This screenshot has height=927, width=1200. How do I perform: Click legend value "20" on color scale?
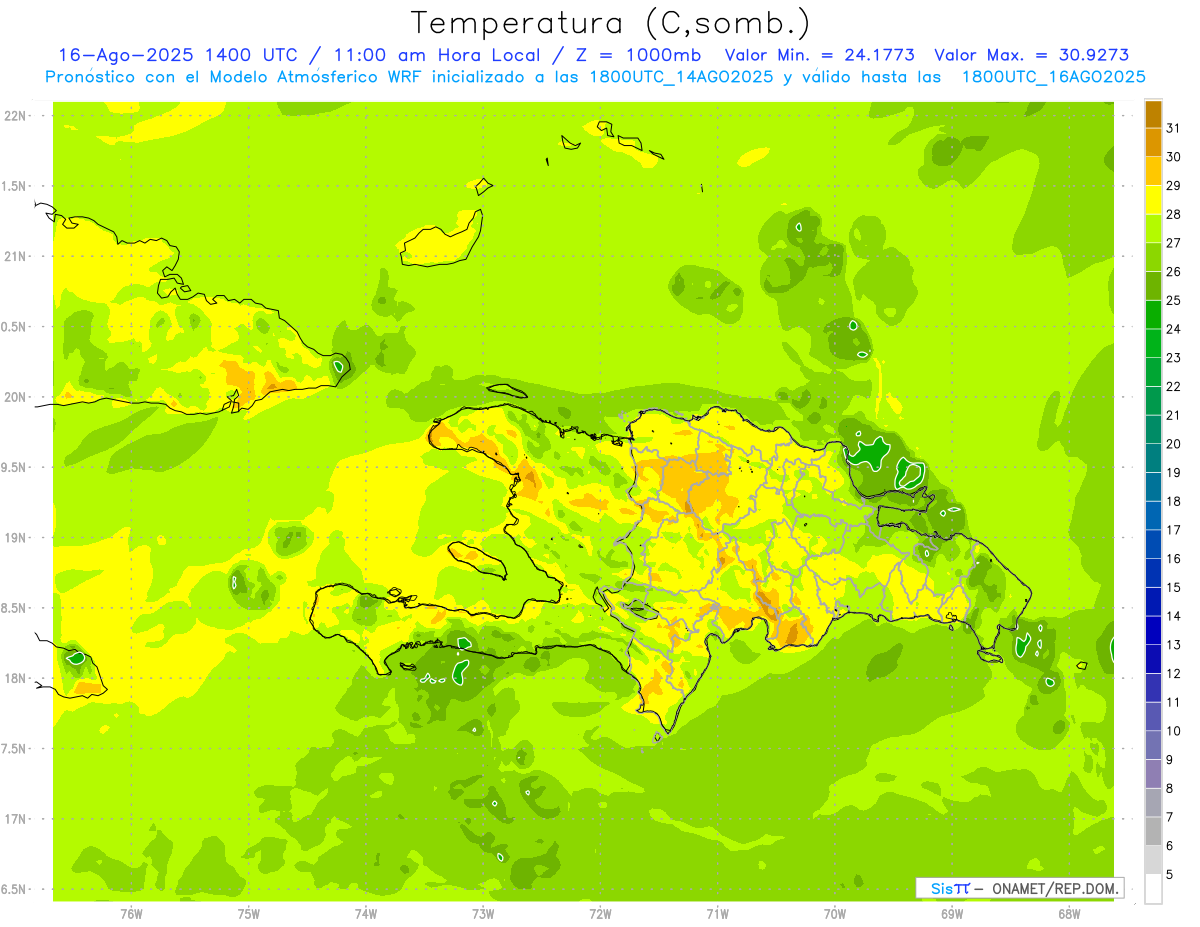pyautogui.click(x=1174, y=444)
